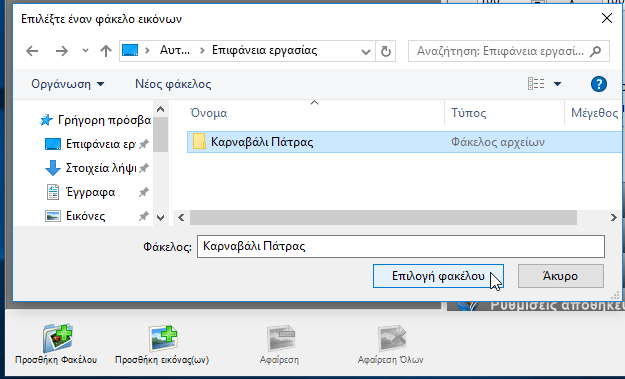
Task: Click sidebar scrollbar up arrow
Action: pos(160,109)
